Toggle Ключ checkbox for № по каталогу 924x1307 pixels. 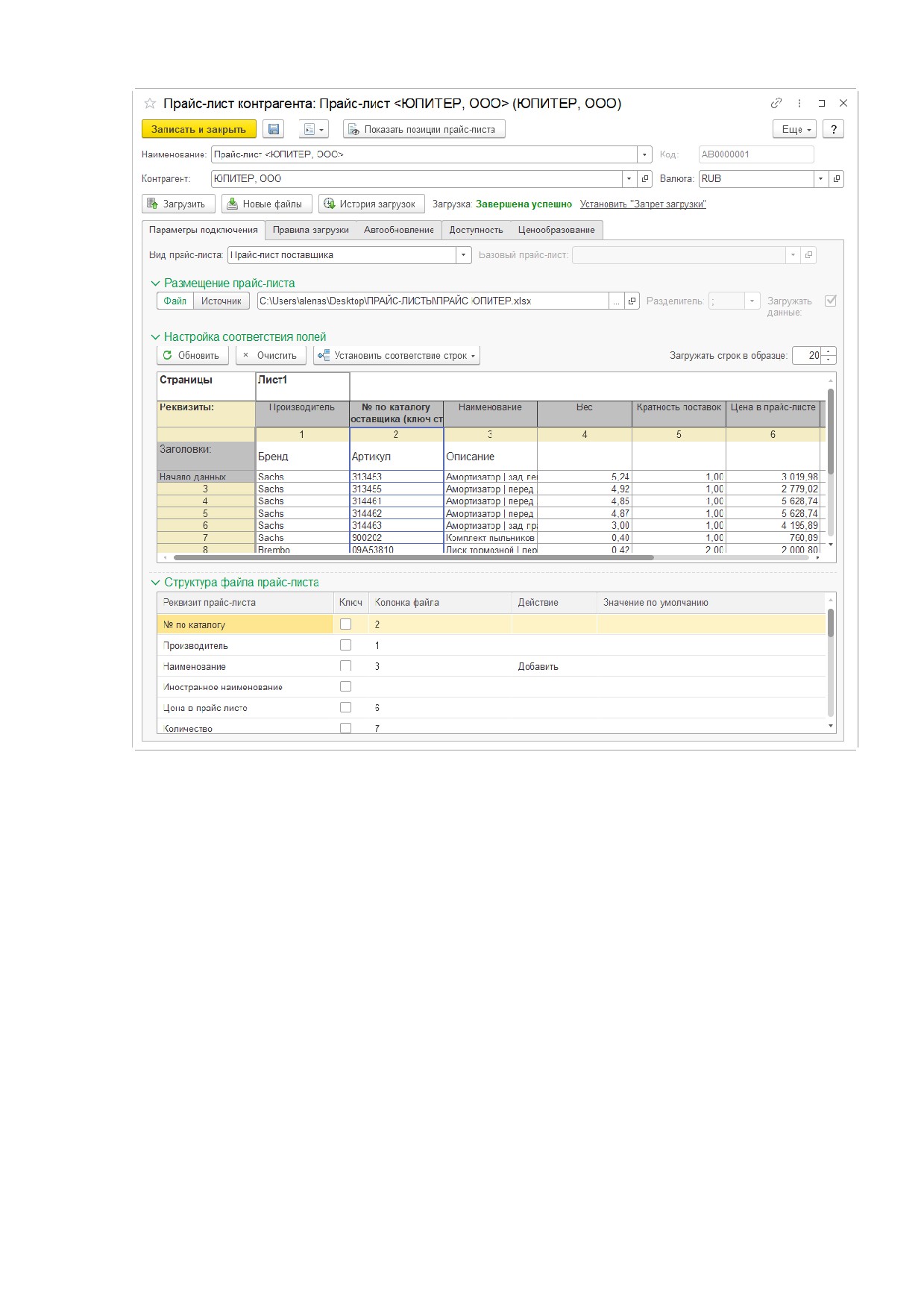coord(345,624)
